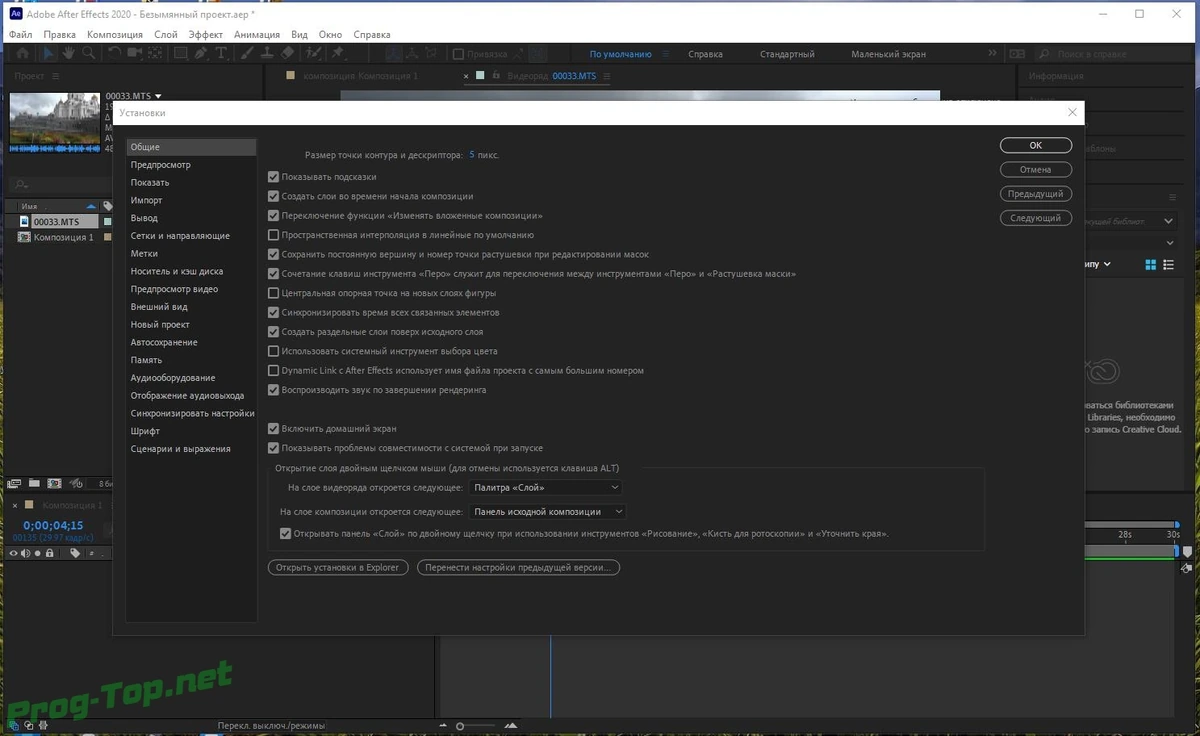The height and width of the screenshot is (736, 1200).
Task: Click the "Отмена" cancel button
Action: pos(1036,169)
